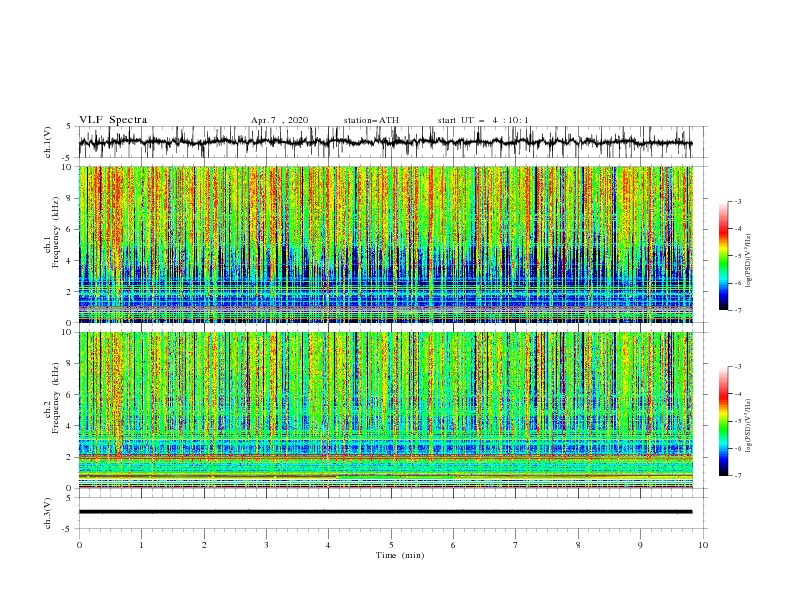
Task: Click the ch.1 voltage waveform trace
Action: point(385,142)
